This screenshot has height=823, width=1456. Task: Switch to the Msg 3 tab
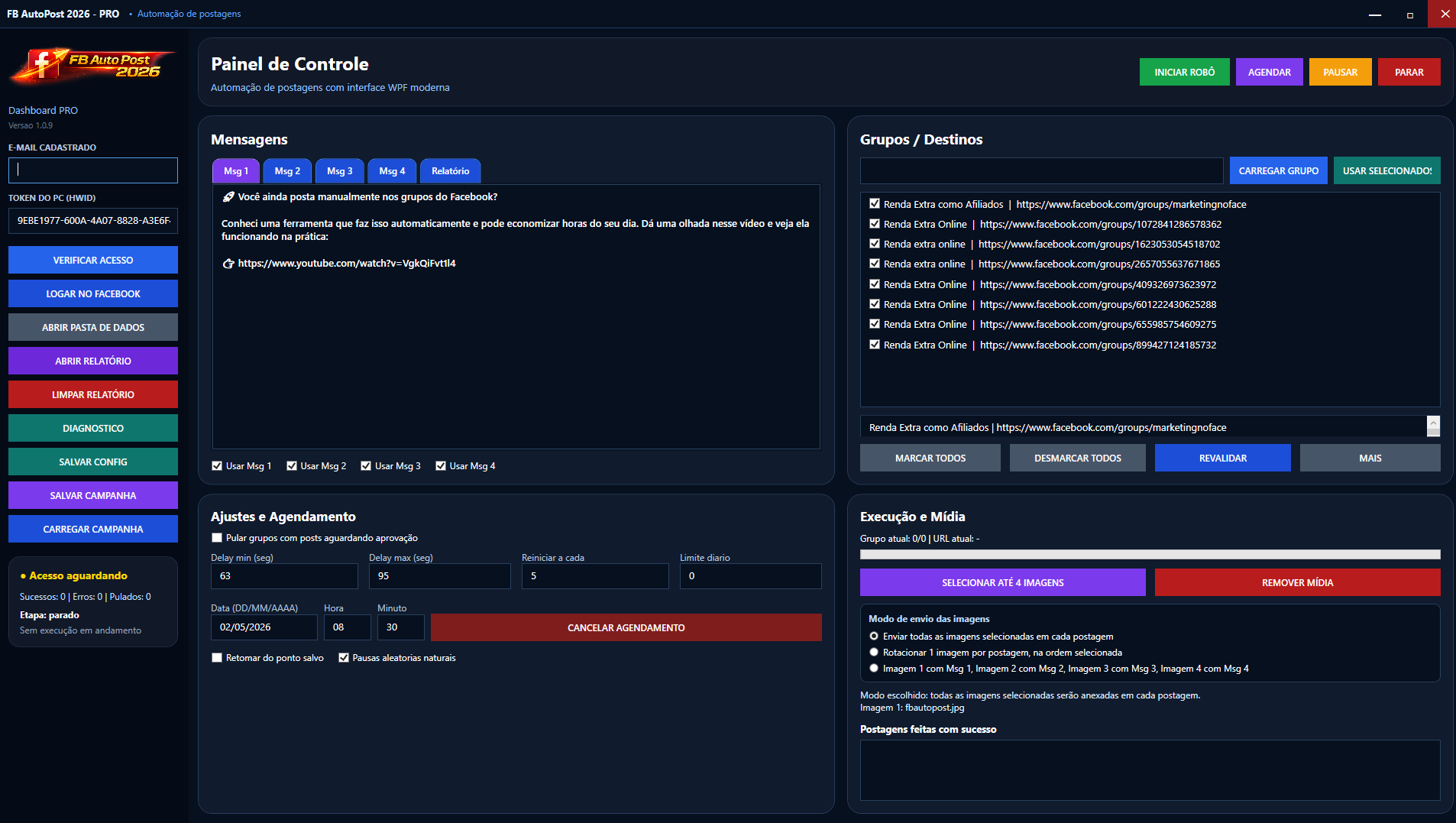click(x=340, y=171)
